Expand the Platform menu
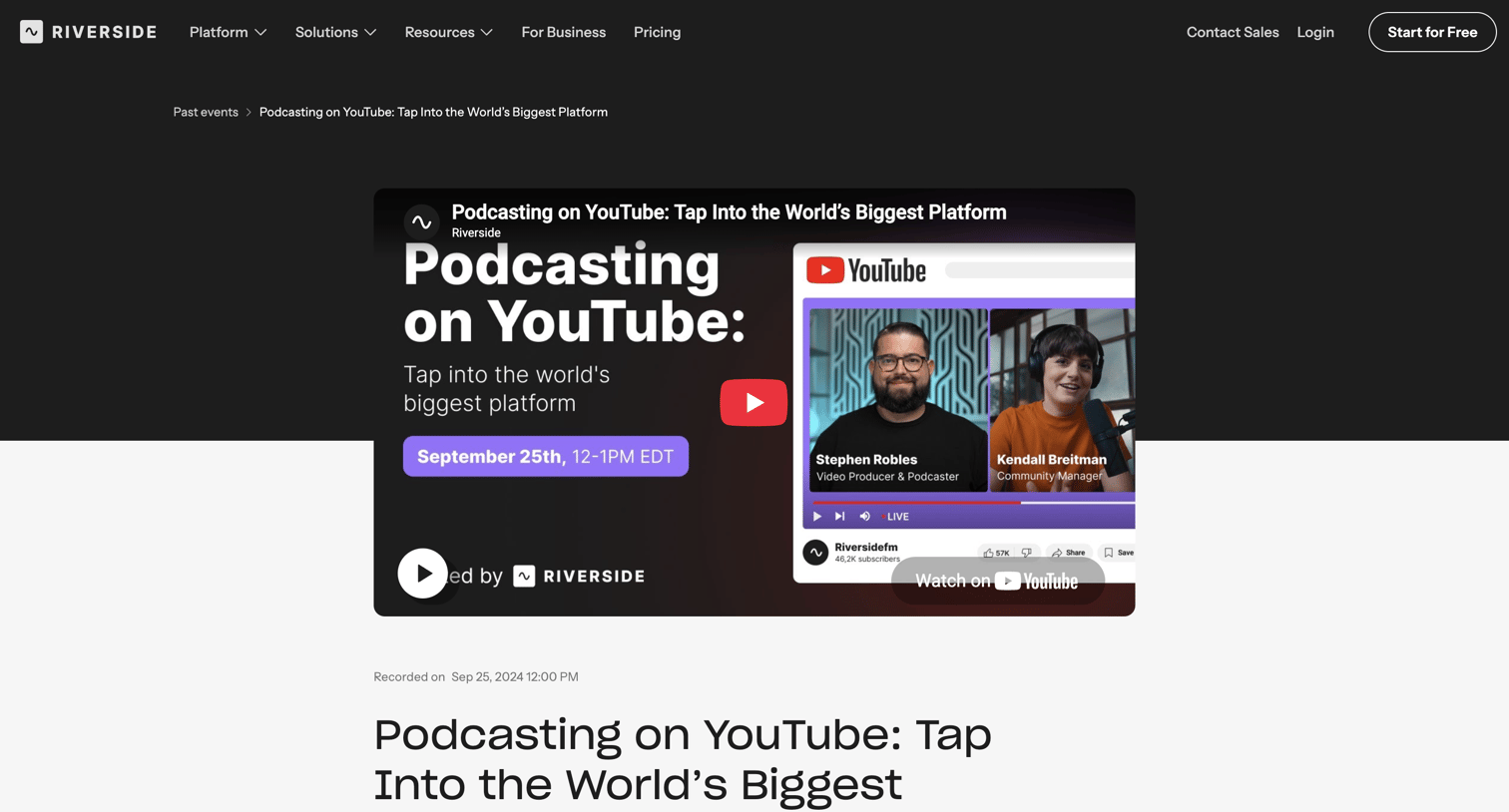 point(228,32)
